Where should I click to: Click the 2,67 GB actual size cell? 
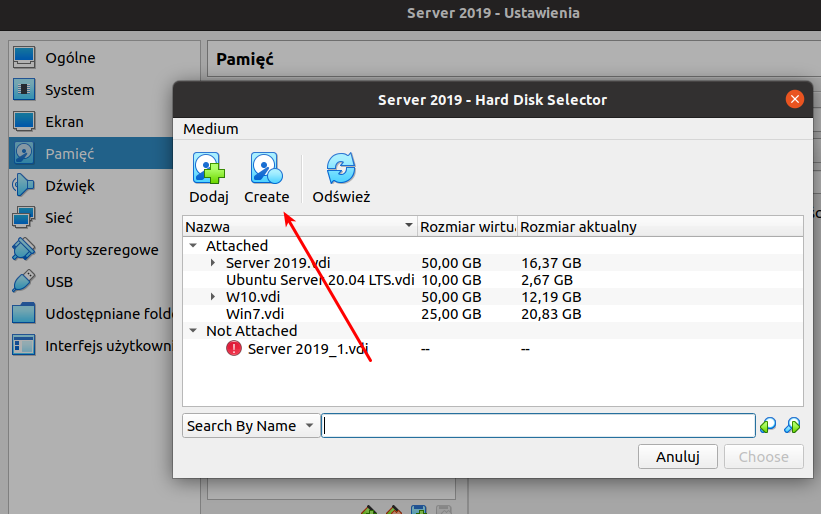(547, 280)
